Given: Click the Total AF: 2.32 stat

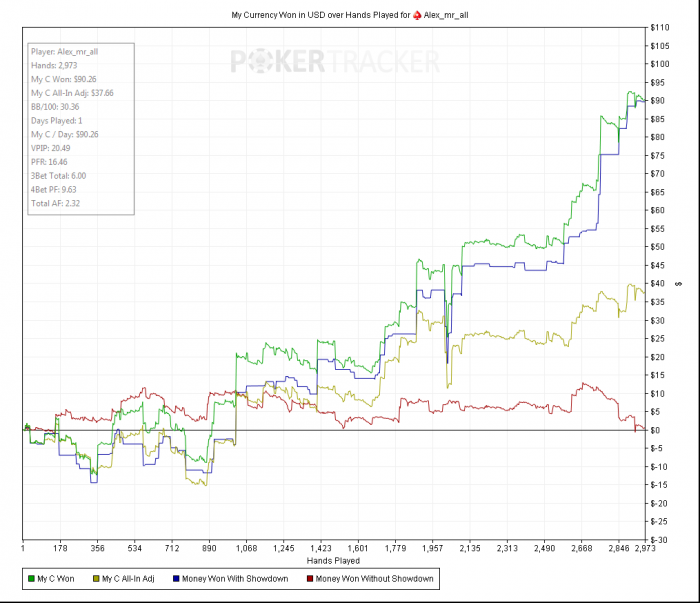Looking at the screenshot, I should [x=55, y=204].
